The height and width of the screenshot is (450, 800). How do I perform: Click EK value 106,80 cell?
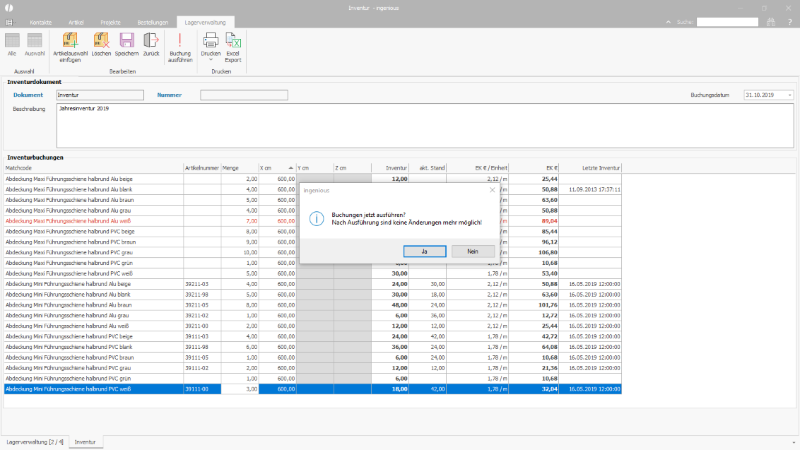pos(534,253)
